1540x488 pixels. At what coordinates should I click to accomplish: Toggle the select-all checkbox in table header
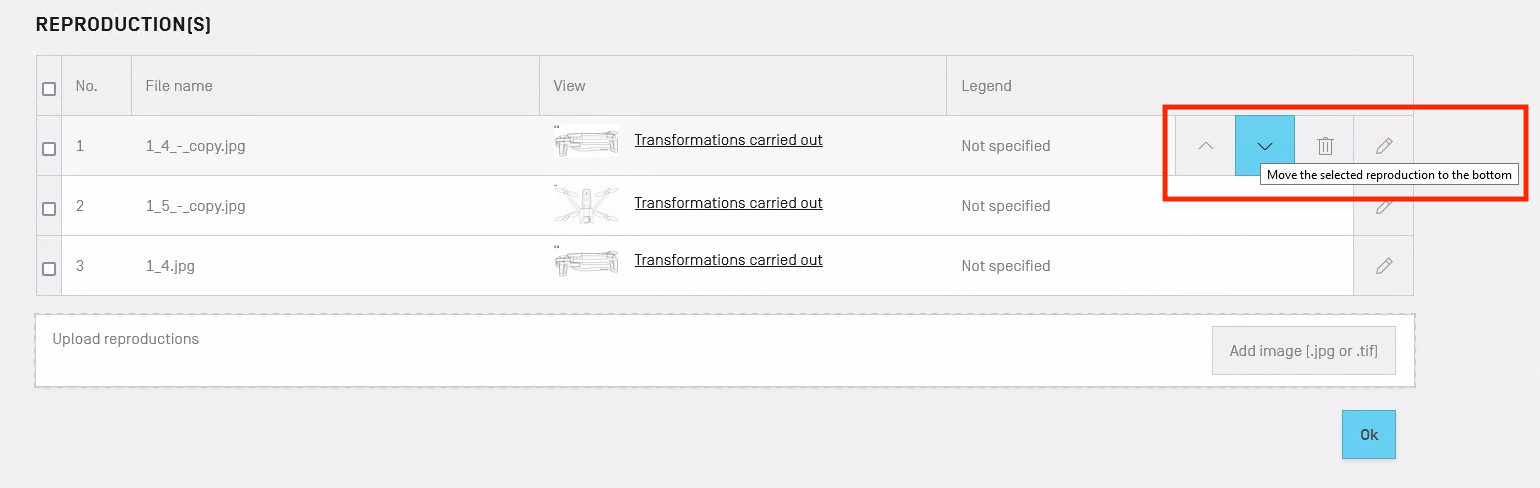49,89
